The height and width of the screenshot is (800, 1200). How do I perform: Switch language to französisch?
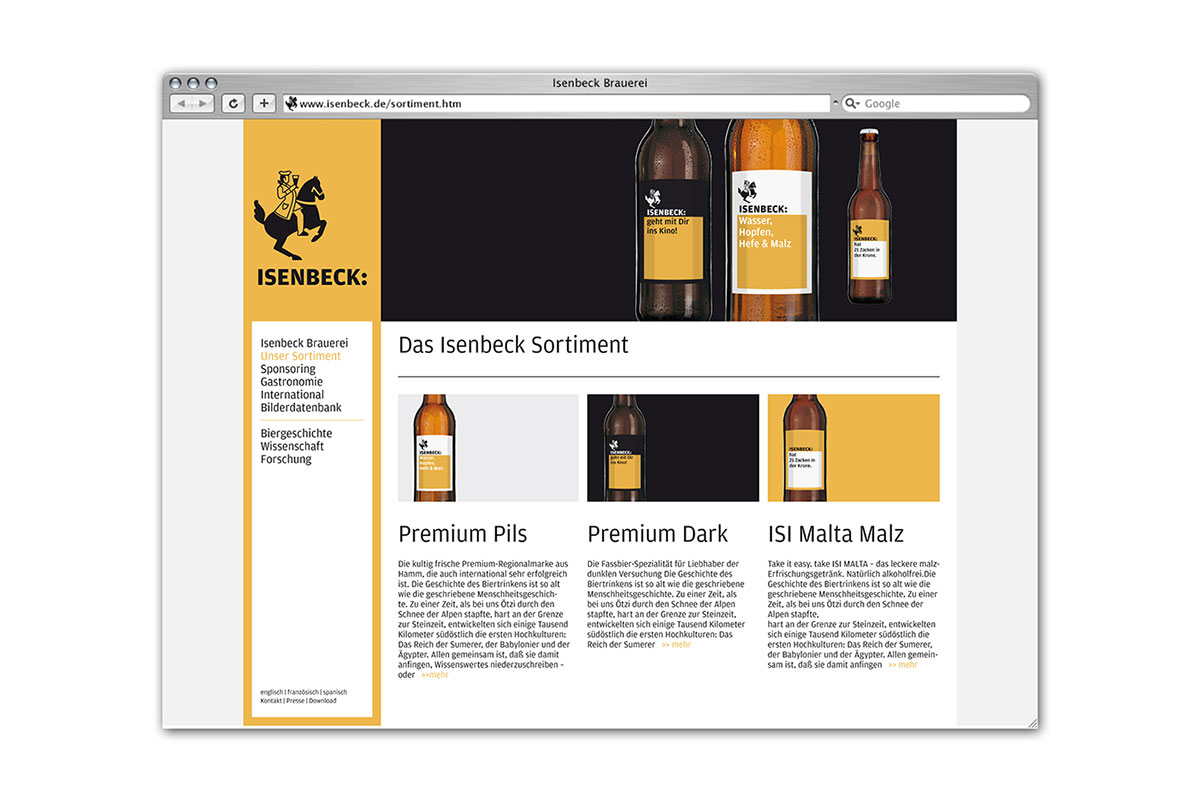(302, 692)
